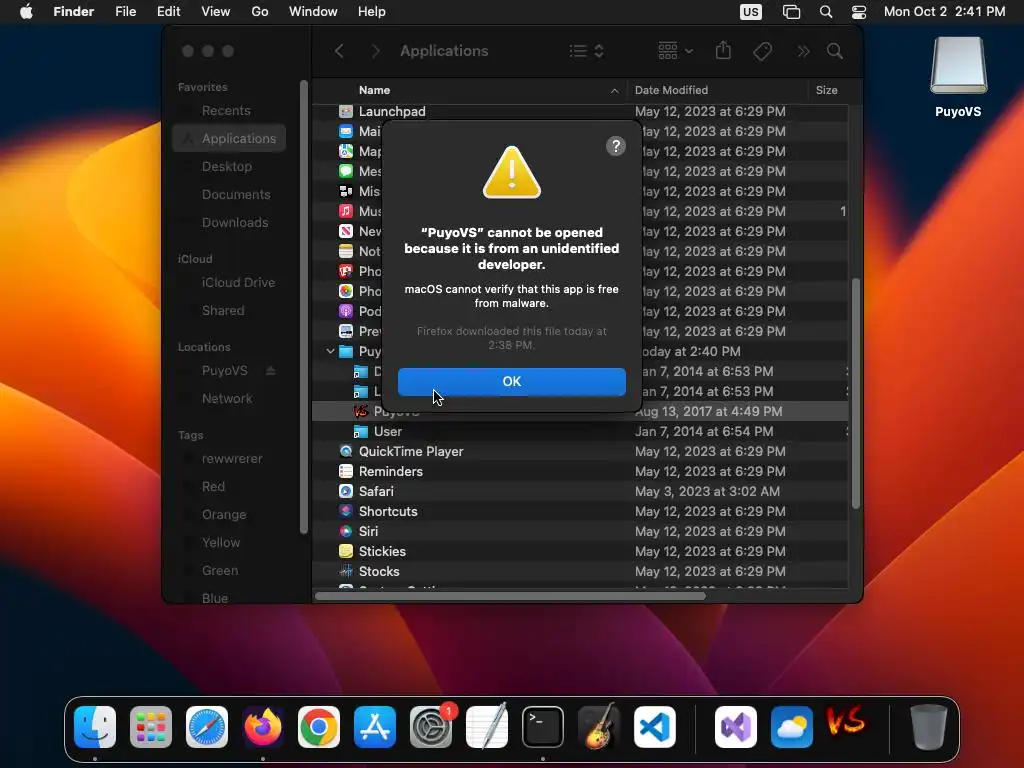Open the View menu

pyautogui.click(x=216, y=12)
